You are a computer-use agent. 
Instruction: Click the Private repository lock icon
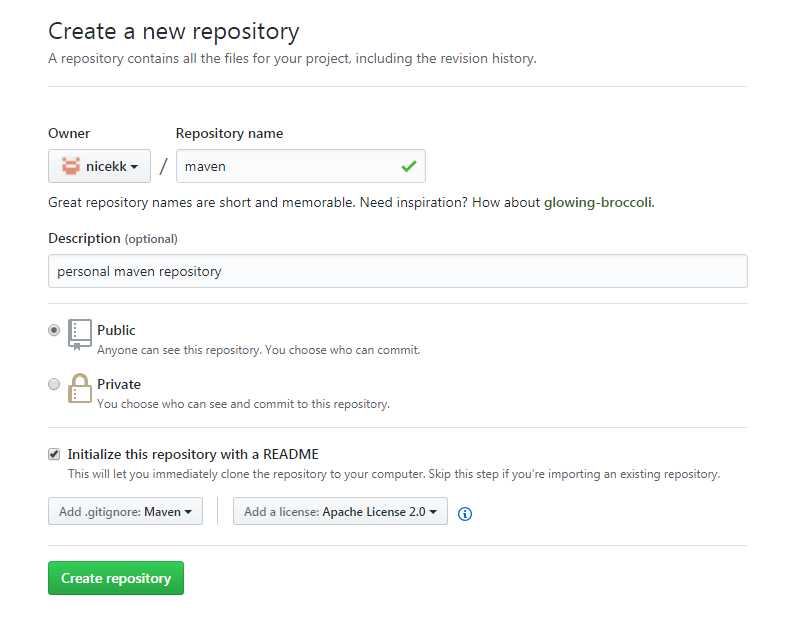[80, 388]
